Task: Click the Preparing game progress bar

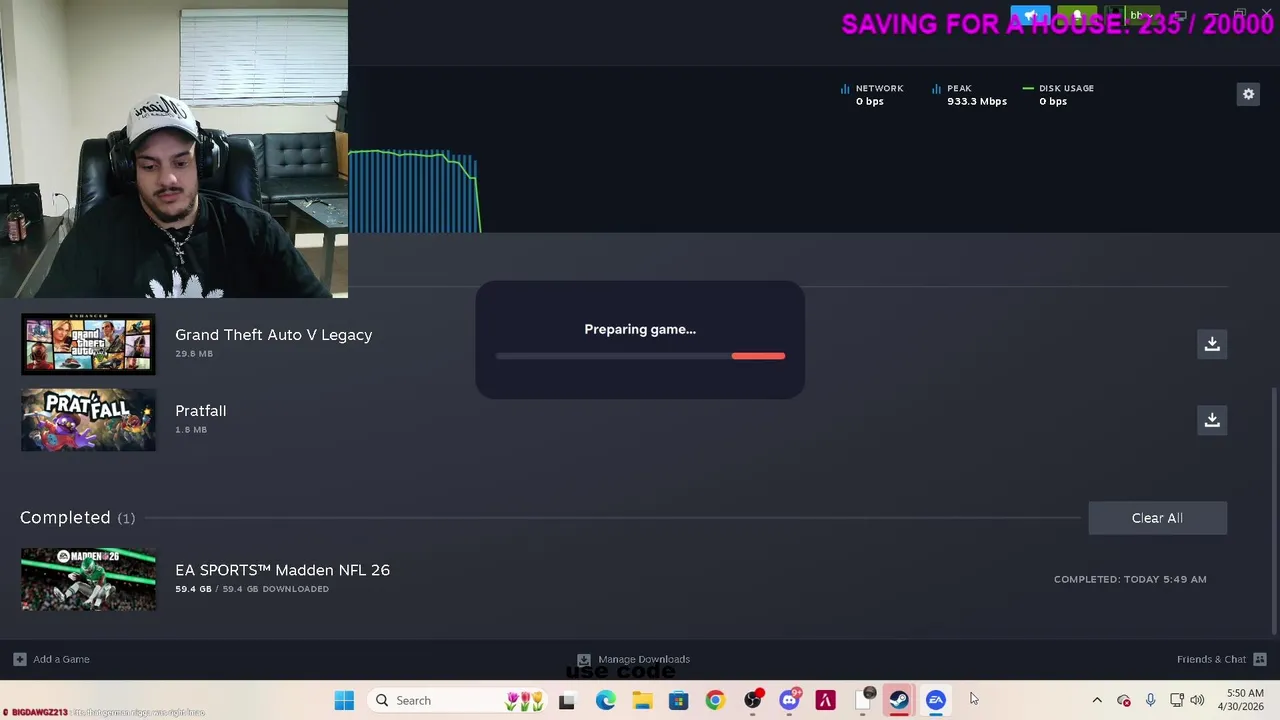Action: (640, 356)
